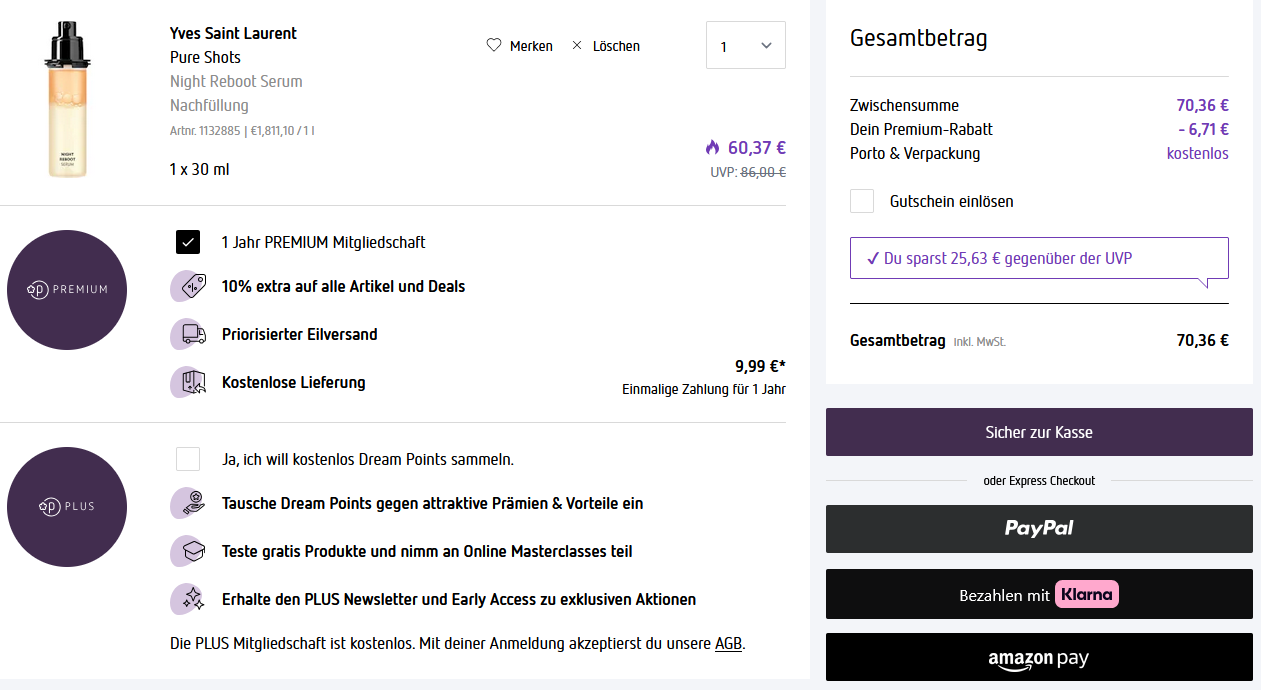Click the serum product thumbnail image

[67, 102]
